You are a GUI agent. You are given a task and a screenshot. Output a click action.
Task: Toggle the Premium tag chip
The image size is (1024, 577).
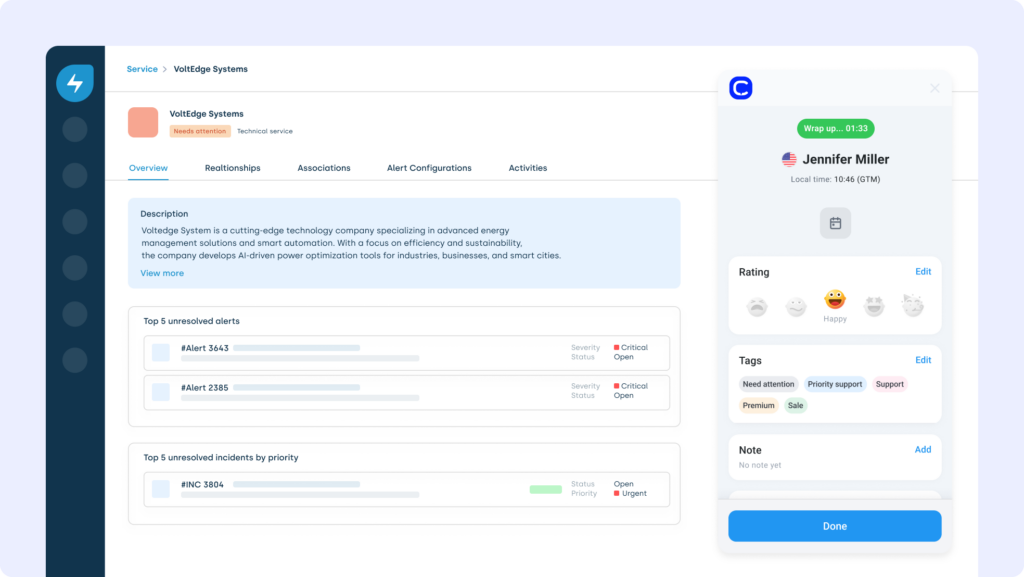758,405
